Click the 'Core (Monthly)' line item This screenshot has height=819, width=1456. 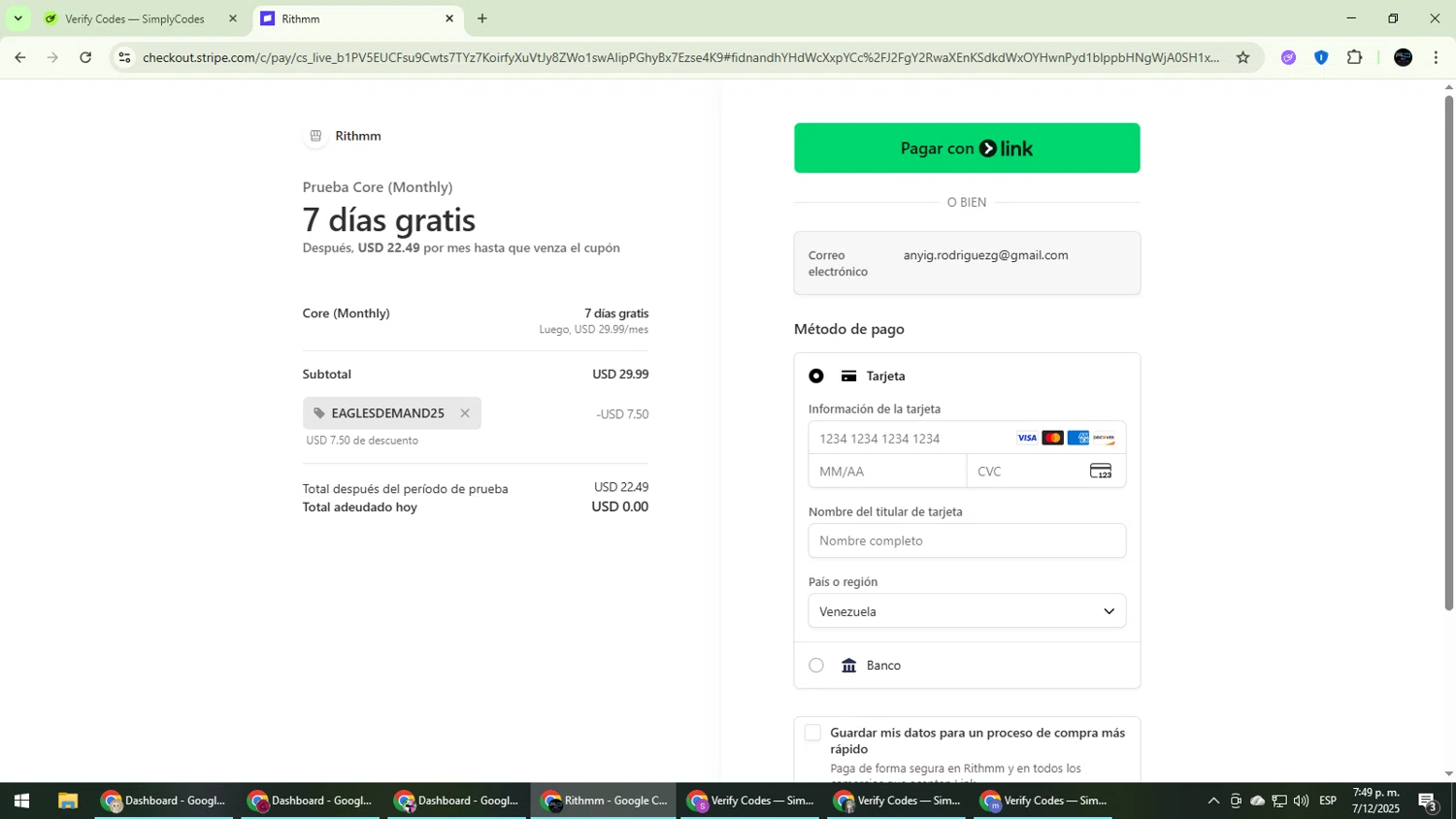point(347,313)
